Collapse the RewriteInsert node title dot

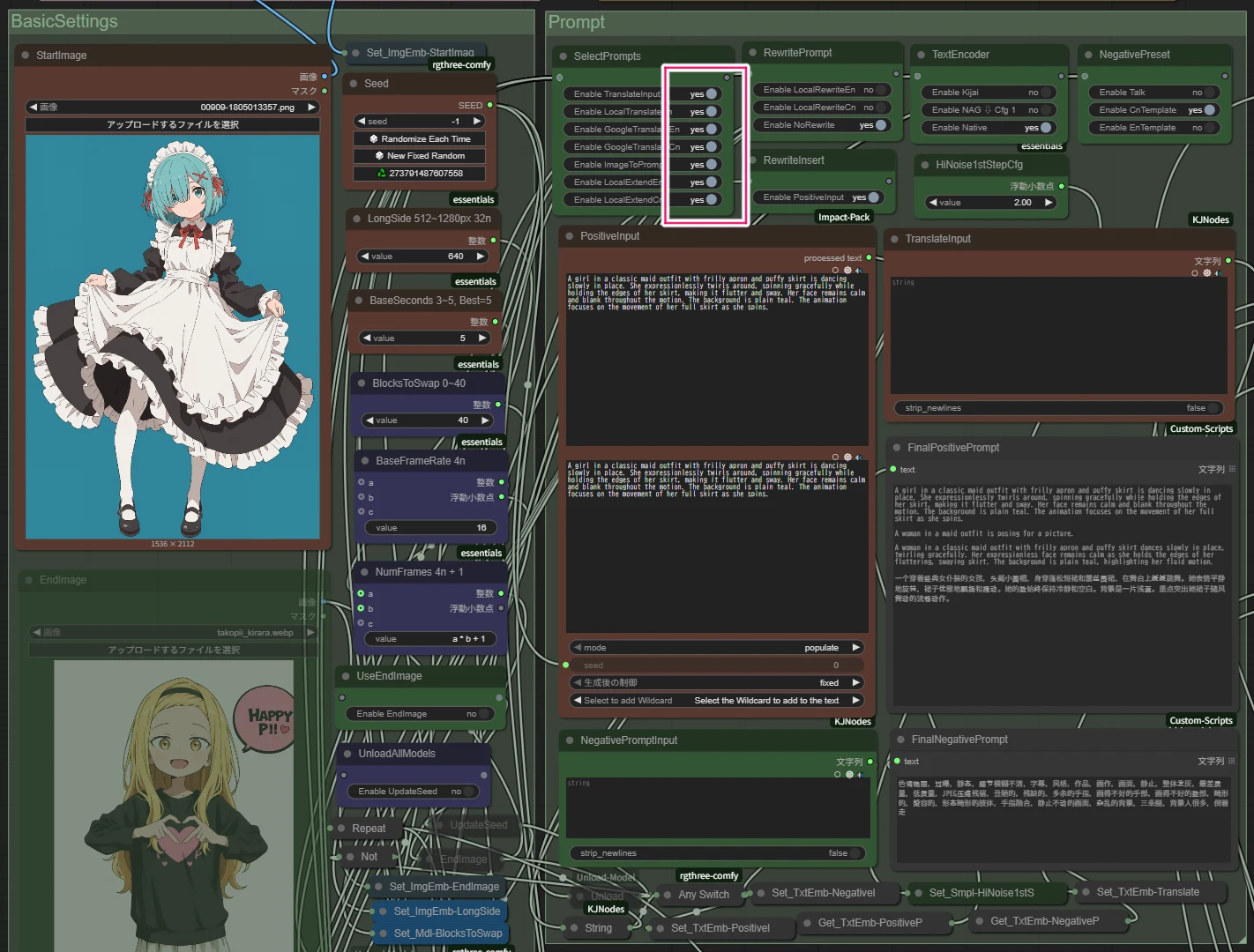[x=752, y=160]
